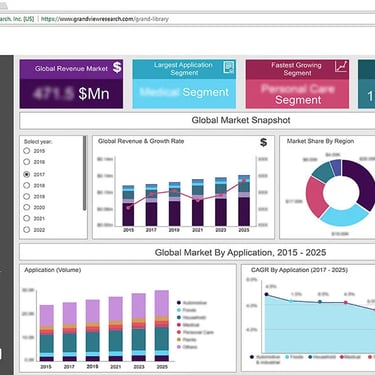Open the Global Revenue Market value tile
Viewport: 375px width, 375px height.
pyautogui.click(x=71, y=84)
